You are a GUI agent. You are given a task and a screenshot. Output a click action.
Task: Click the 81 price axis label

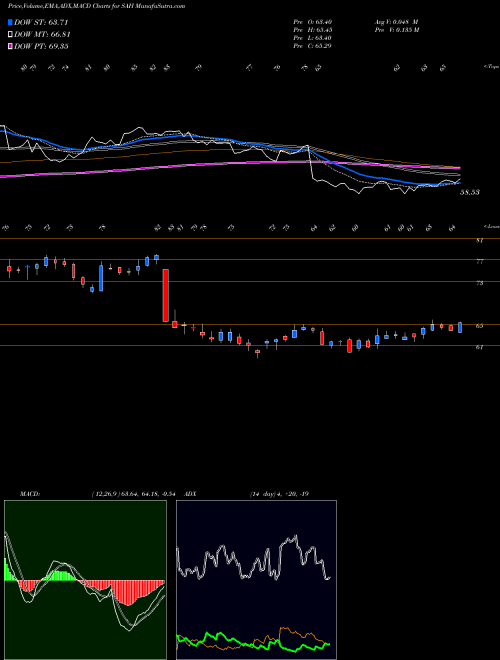pos(479,241)
